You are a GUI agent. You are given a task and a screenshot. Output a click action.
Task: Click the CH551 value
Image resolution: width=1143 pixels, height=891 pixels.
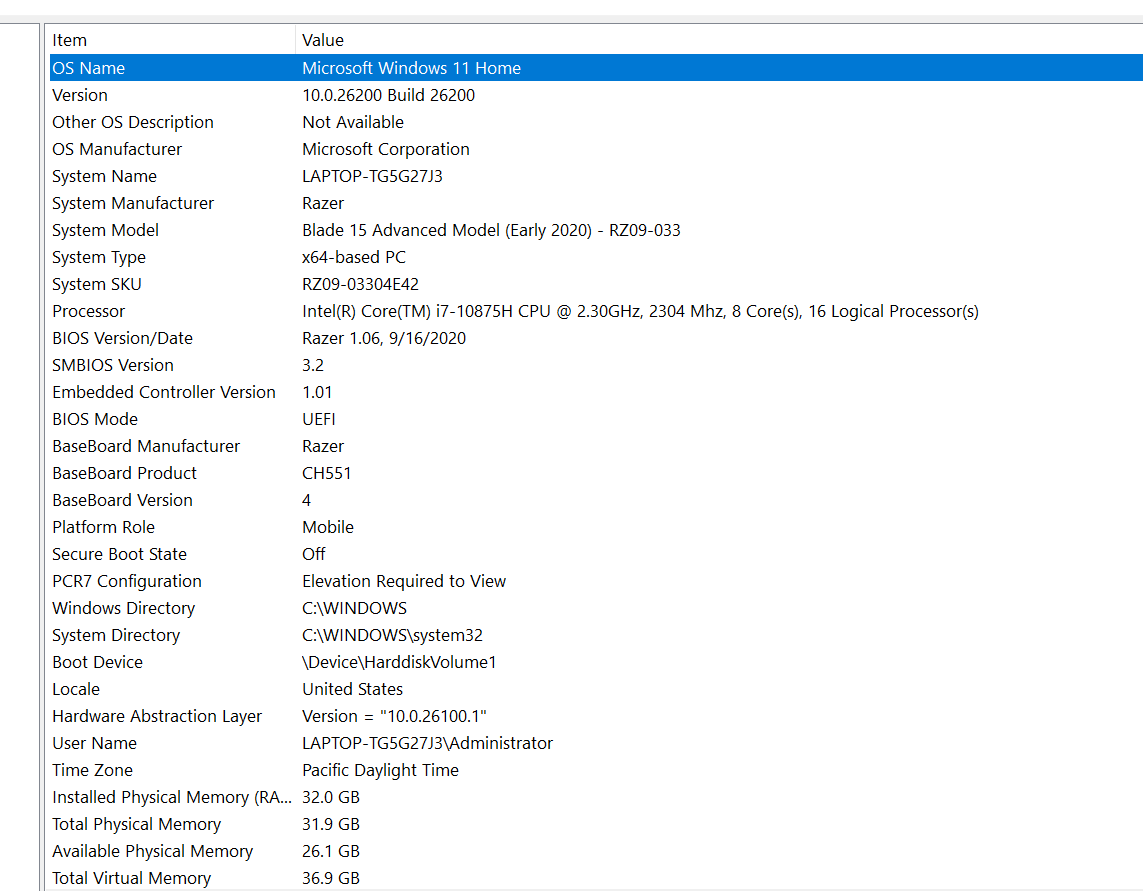327,472
